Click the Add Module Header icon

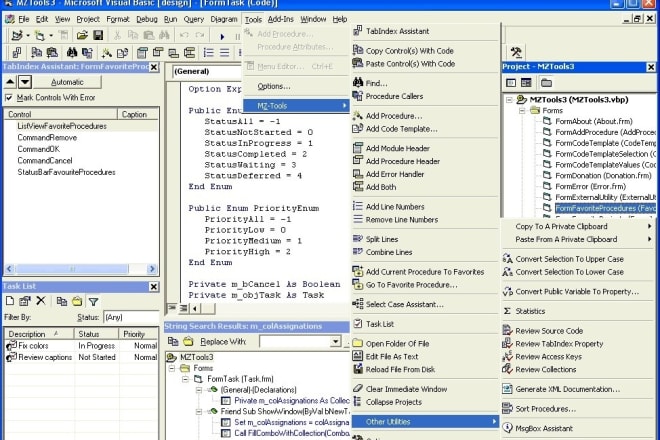pos(358,148)
